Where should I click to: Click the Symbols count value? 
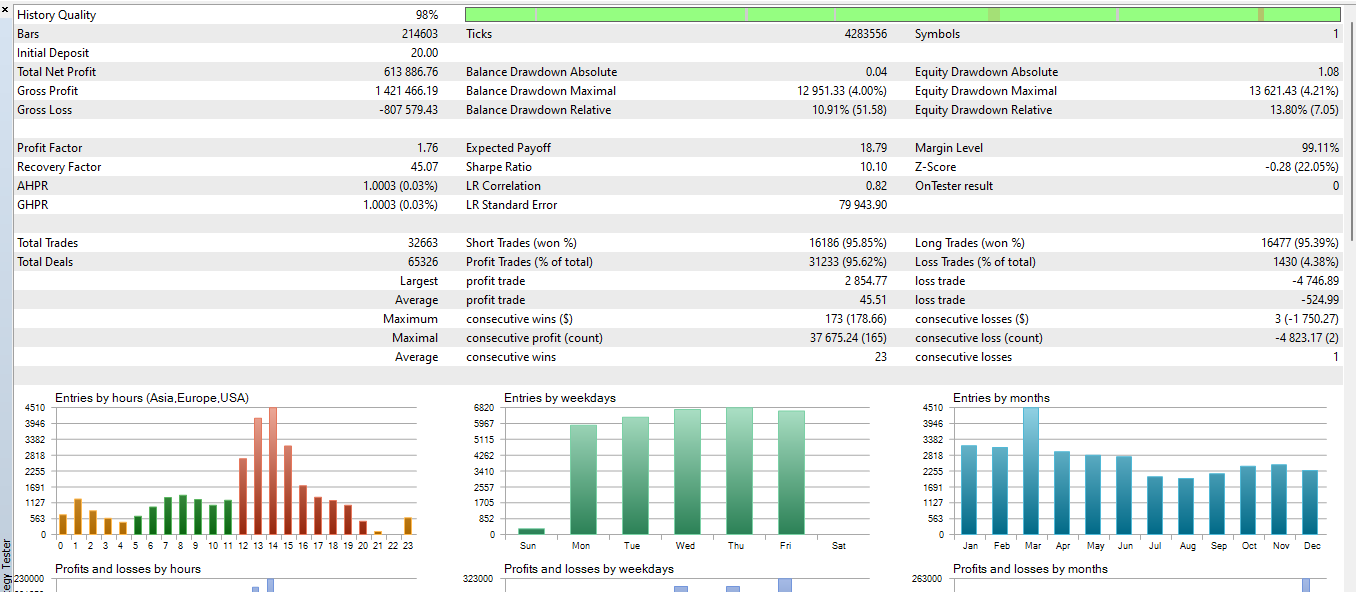[1338, 33]
